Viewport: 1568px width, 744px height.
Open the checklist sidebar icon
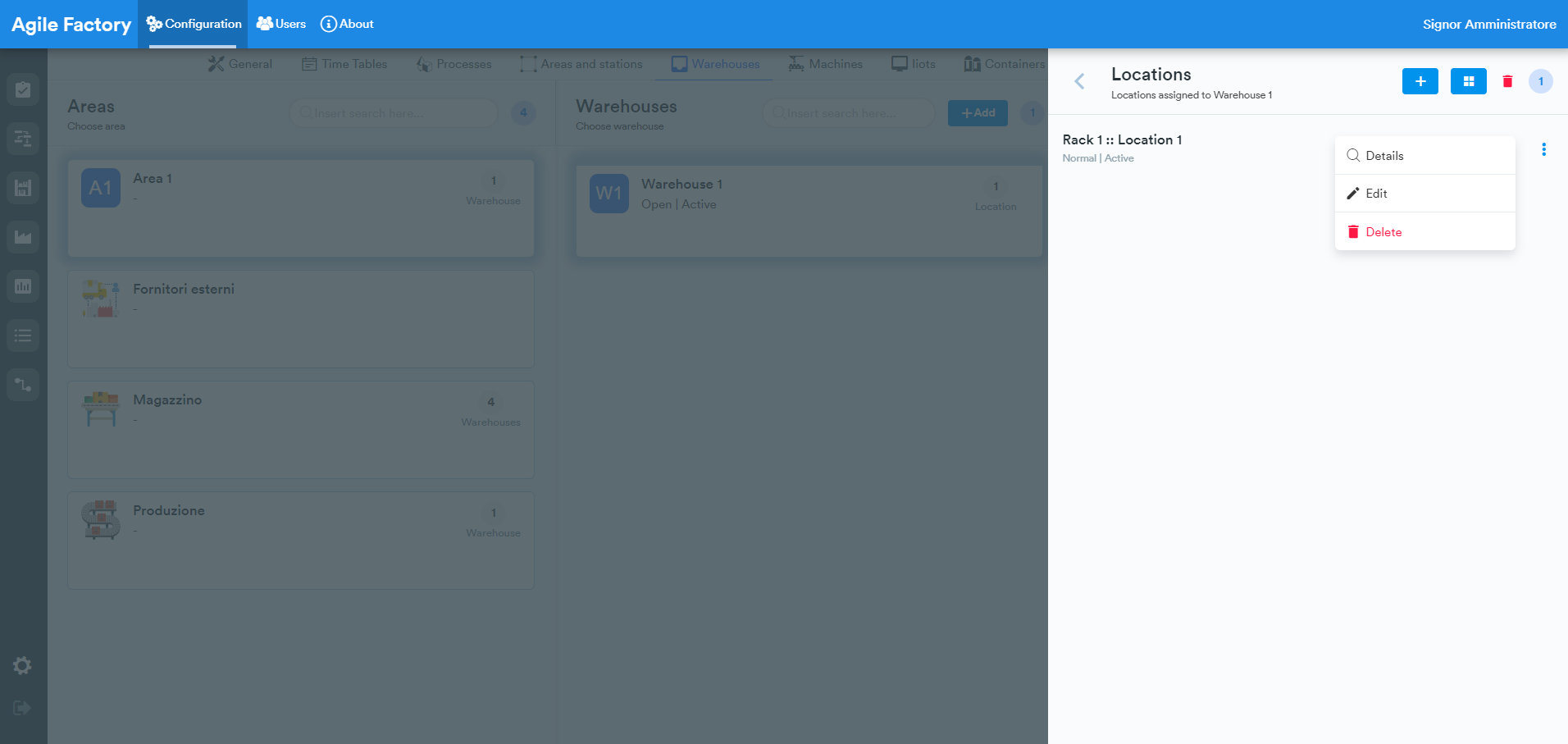pos(23,89)
